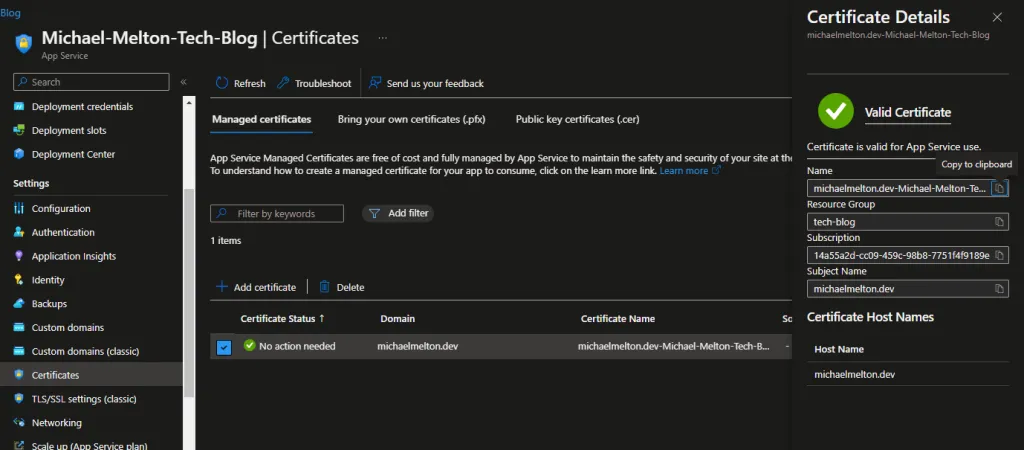Open the Blog breadcrumb link

(10, 12)
